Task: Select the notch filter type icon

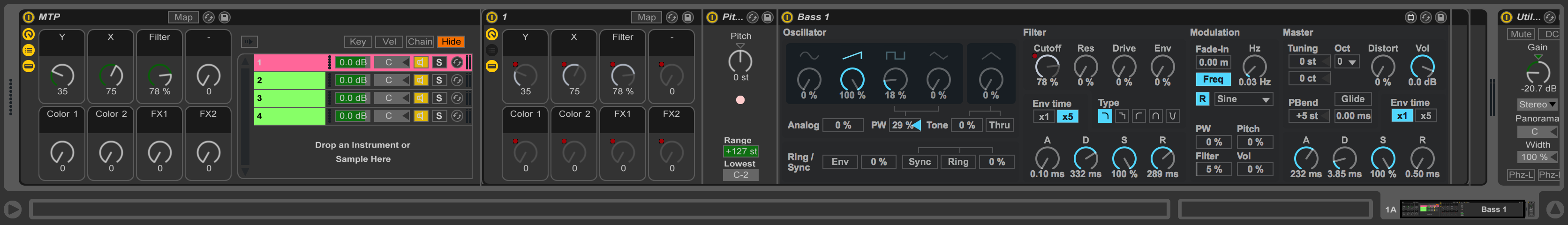Action: pos(1172,115)
